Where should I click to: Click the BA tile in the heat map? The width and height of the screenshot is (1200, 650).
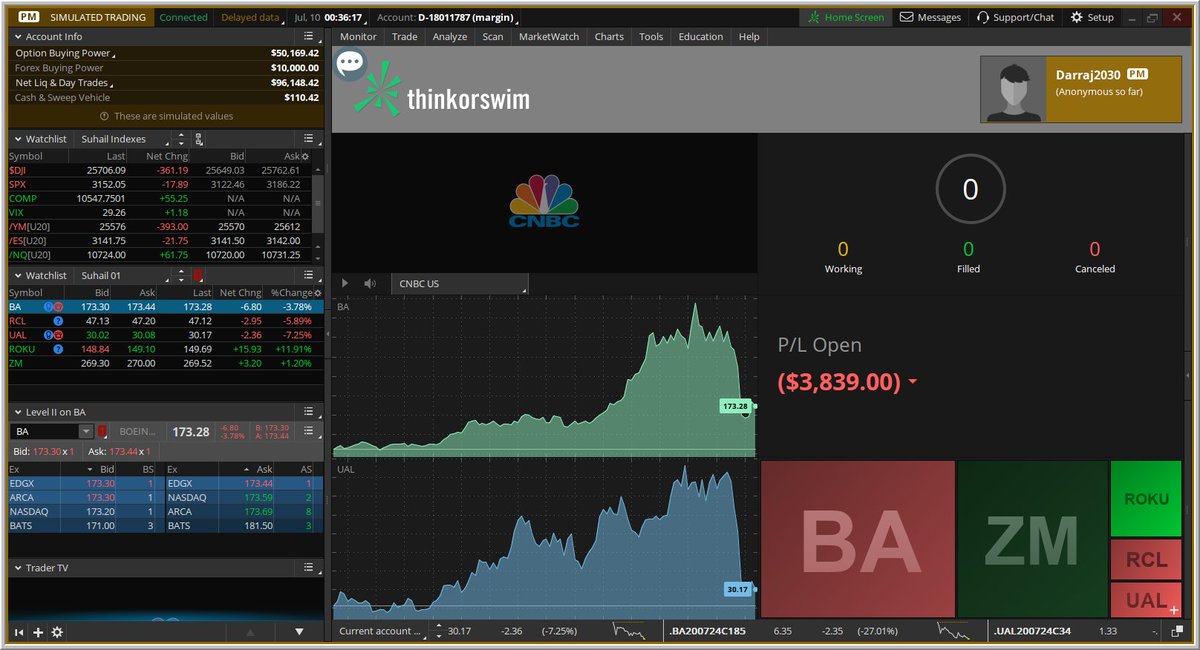(x=859, y=539)
